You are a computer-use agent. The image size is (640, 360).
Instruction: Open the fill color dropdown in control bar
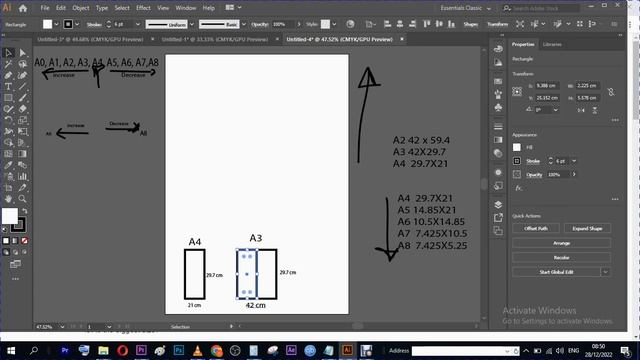[56, 24]
